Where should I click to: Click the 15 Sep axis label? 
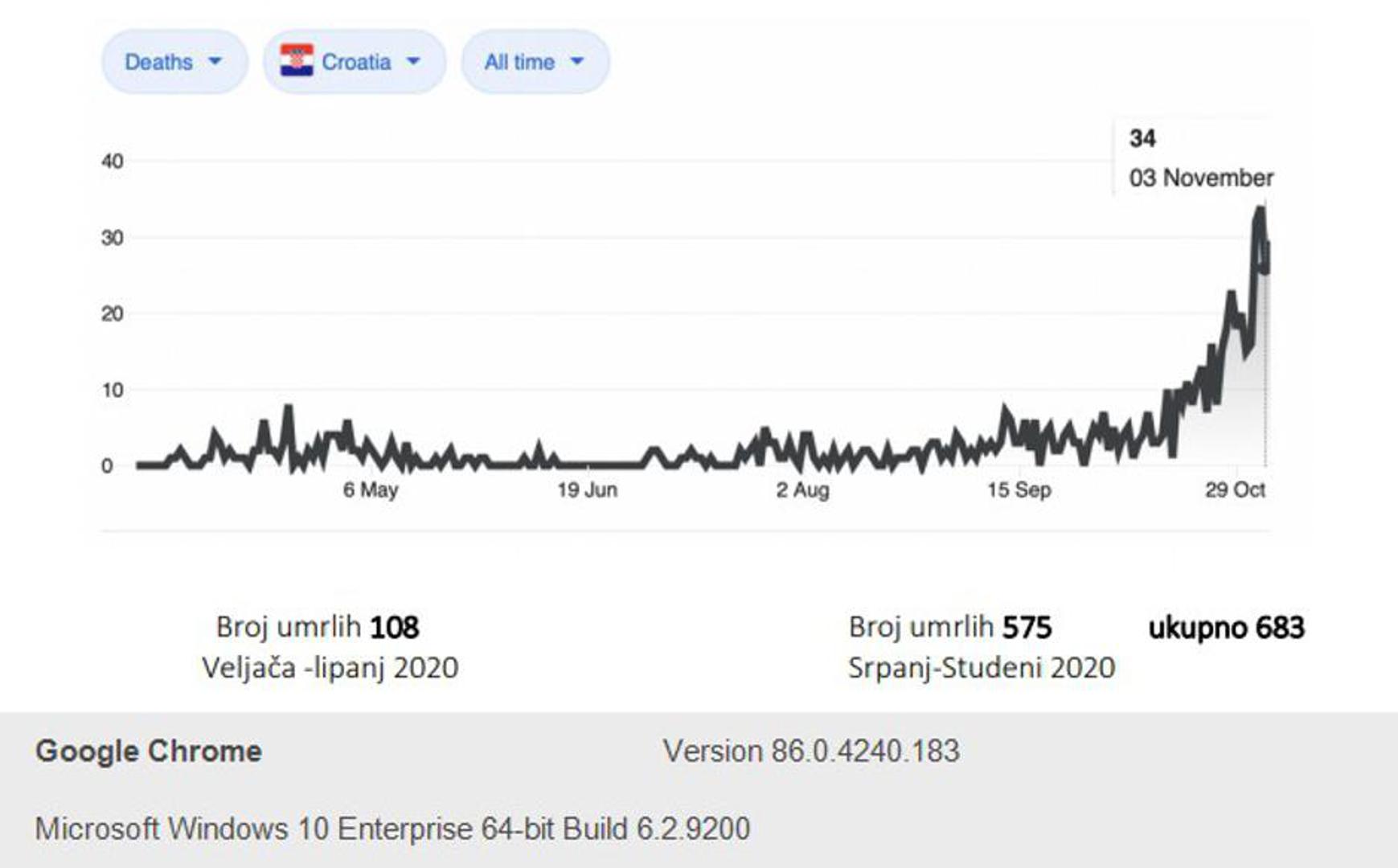(x=1019, y=489)
